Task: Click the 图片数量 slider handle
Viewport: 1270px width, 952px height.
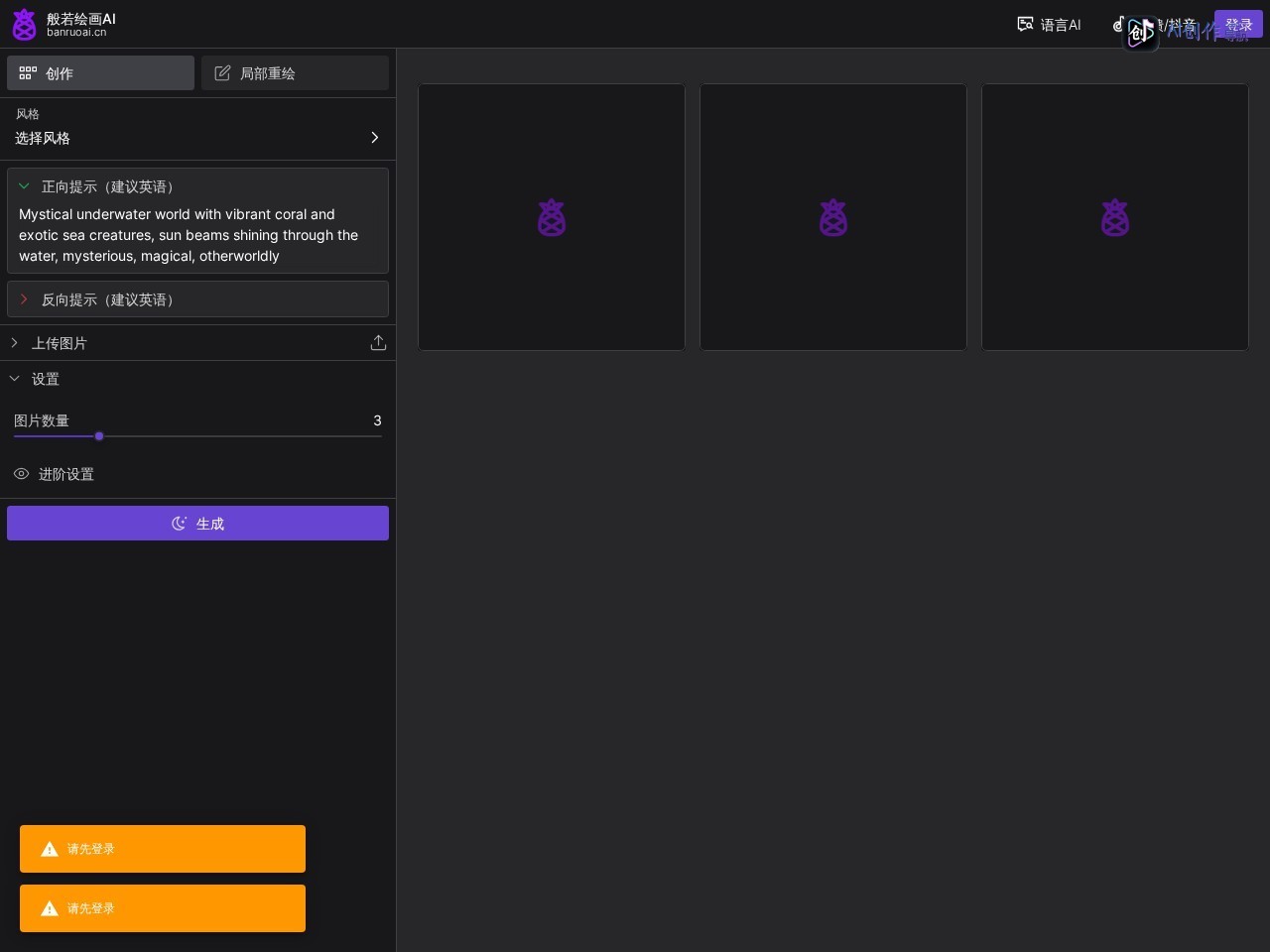Action: pos(99,436)
